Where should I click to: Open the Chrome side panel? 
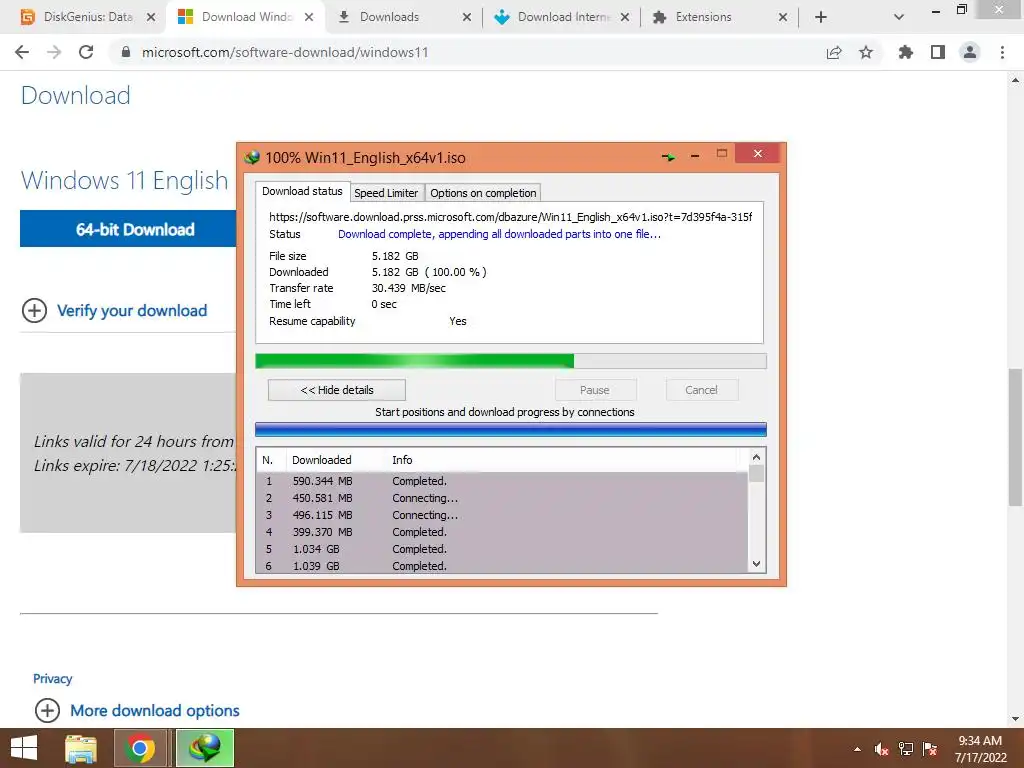pyautogui.click(x=938, y=52)
